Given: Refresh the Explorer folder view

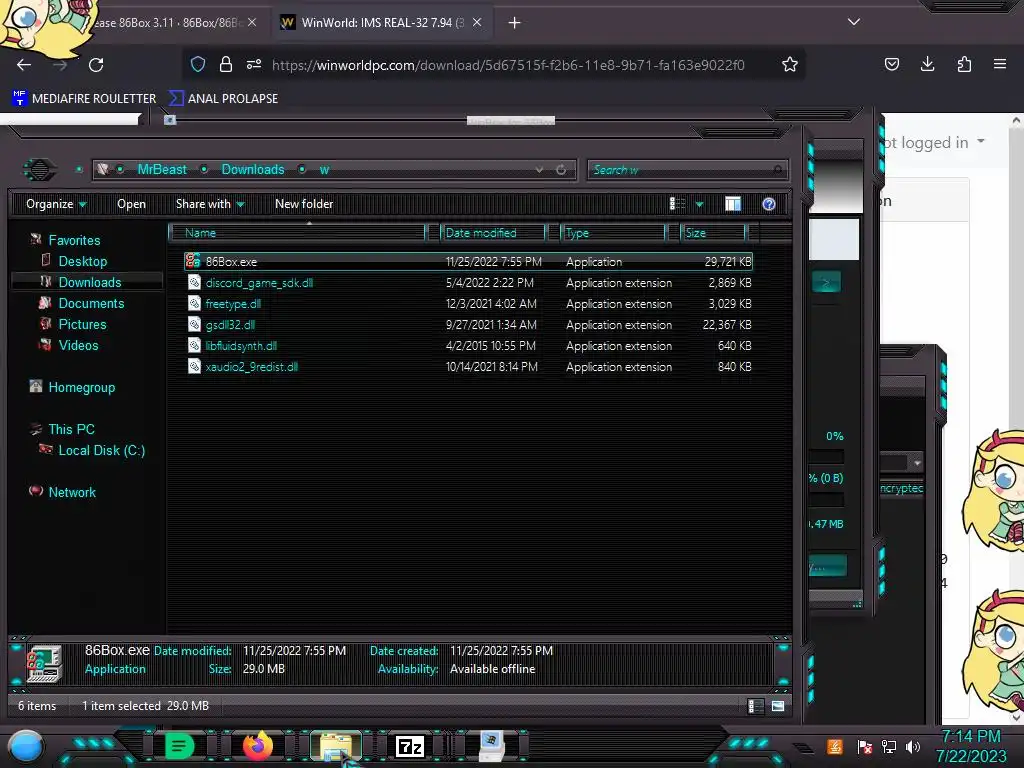Looking at the screenshot, I should 561,170.
